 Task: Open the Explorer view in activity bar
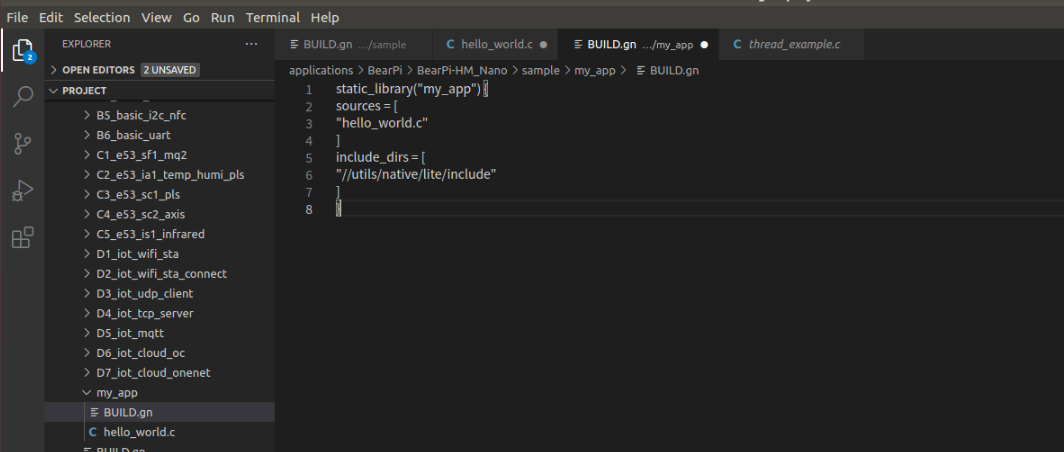pyautogui.click(x=22, y=50)
